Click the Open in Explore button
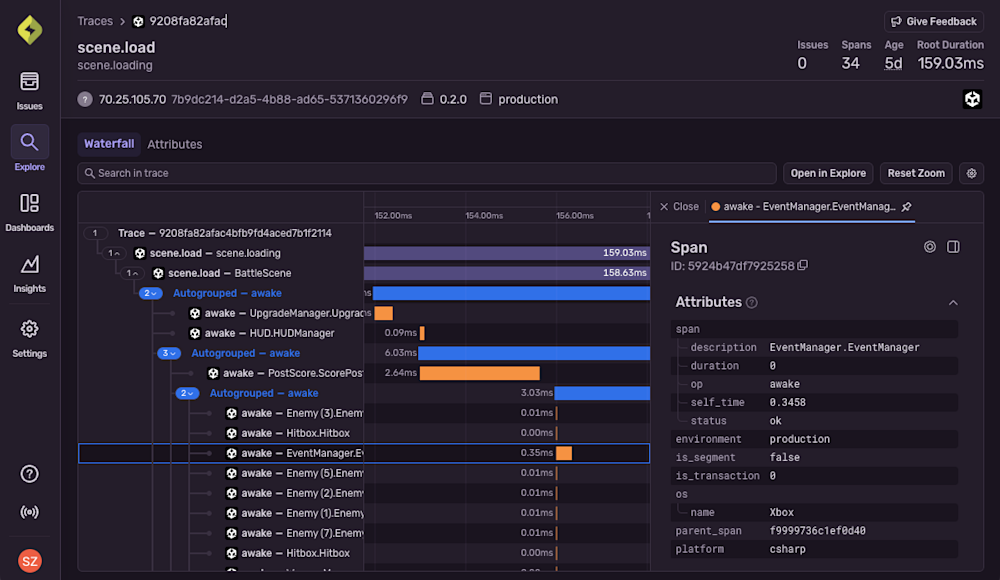The height and width of the screenshot is (580, 1000). coord(827,173)
